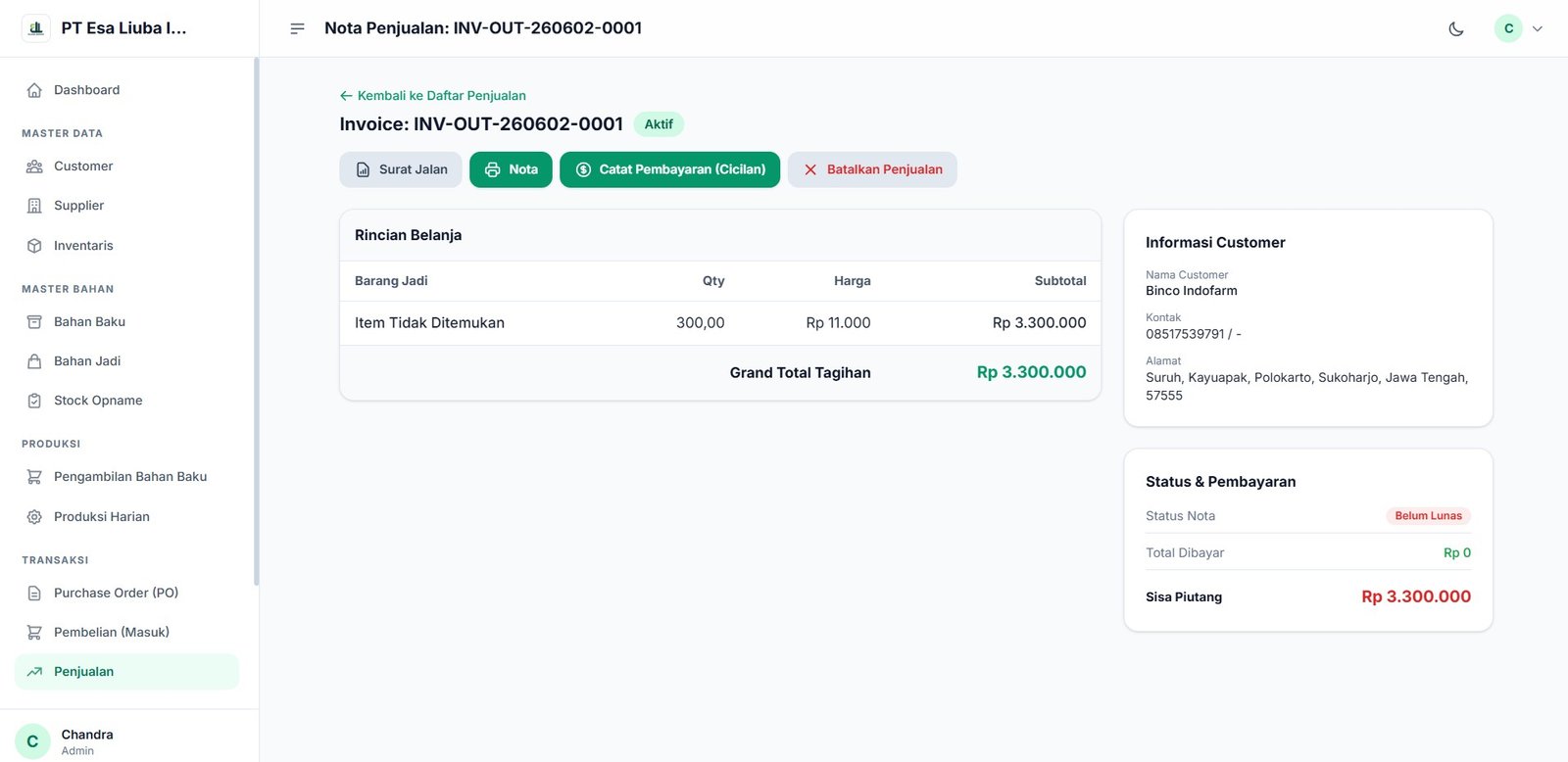Click the green Grand Total amount
The height and width of the screenshot is (762, 1568).
pyautogui.click(x=1031, y=372)
